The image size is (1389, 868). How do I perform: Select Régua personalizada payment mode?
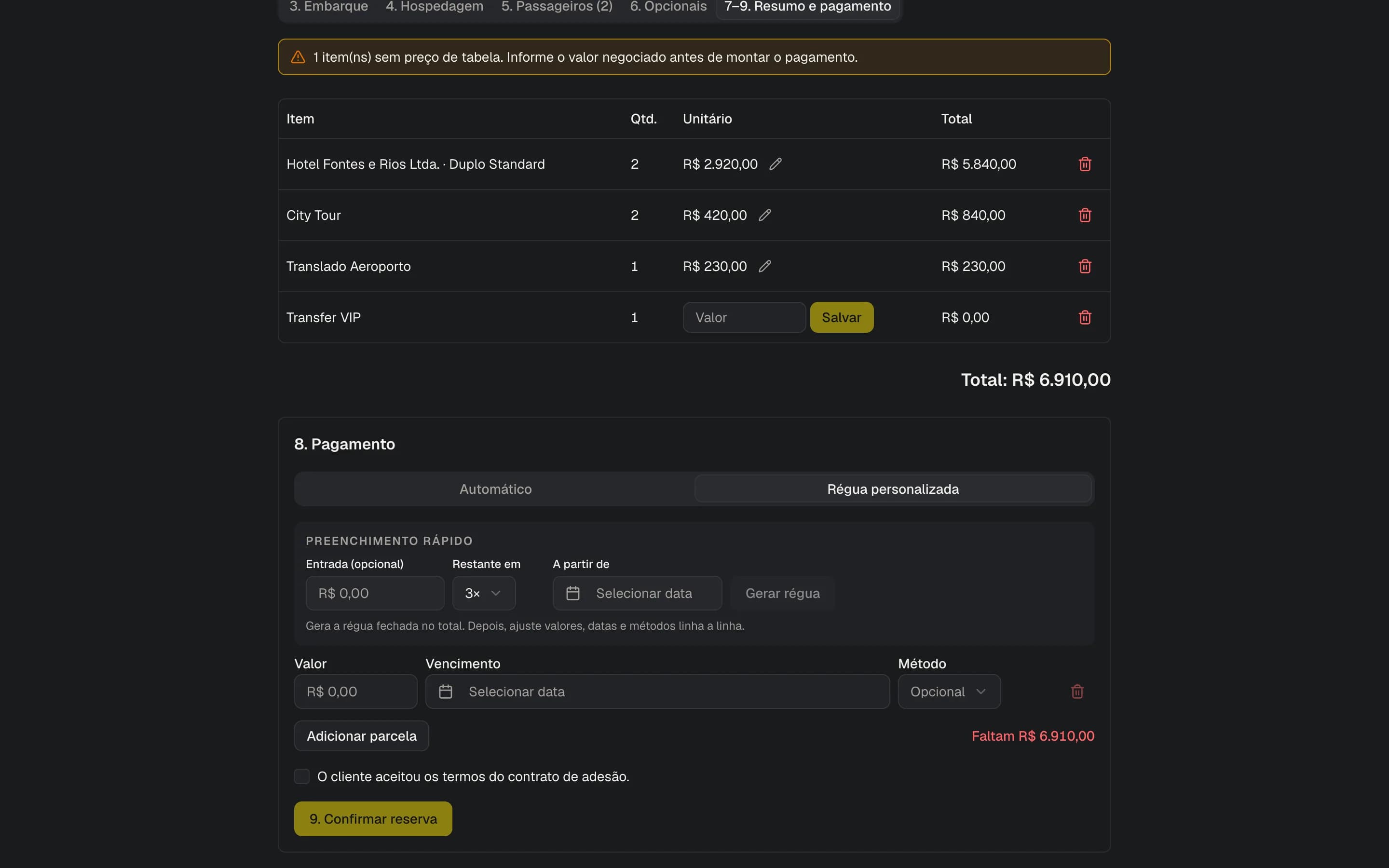893,489
